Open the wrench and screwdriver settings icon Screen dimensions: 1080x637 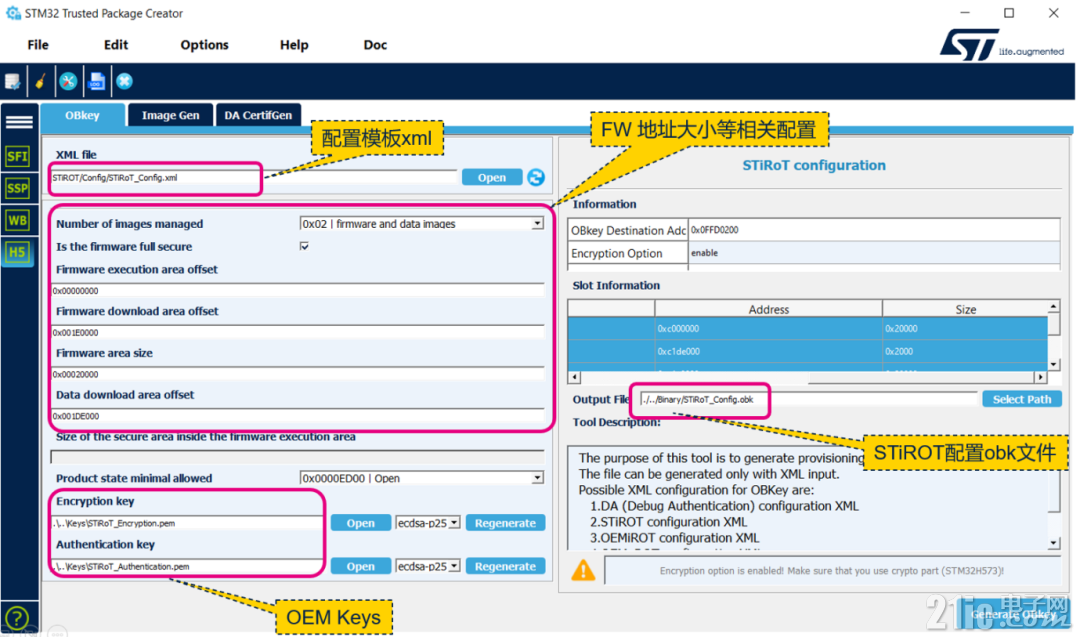pyautogui.click(x=68, y=81)
